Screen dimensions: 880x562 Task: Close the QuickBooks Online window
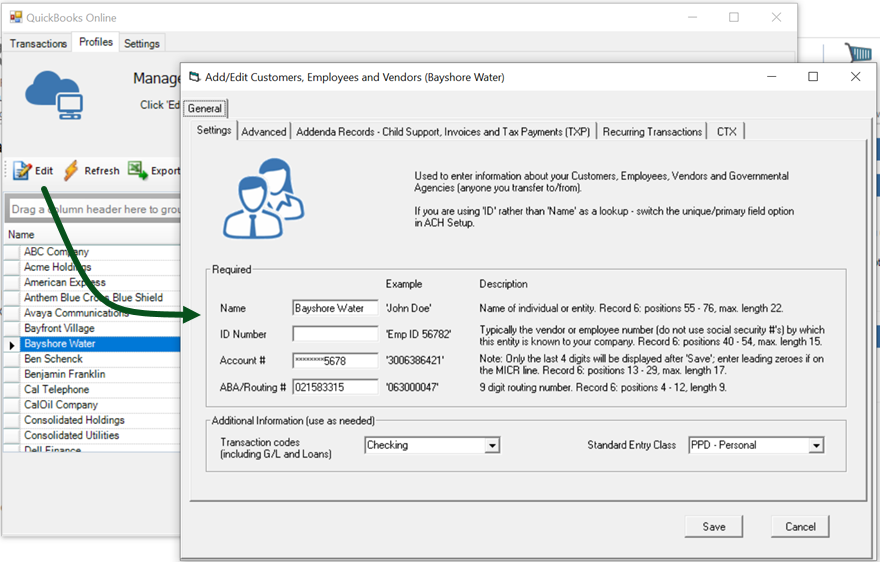(x=776, y=17)
